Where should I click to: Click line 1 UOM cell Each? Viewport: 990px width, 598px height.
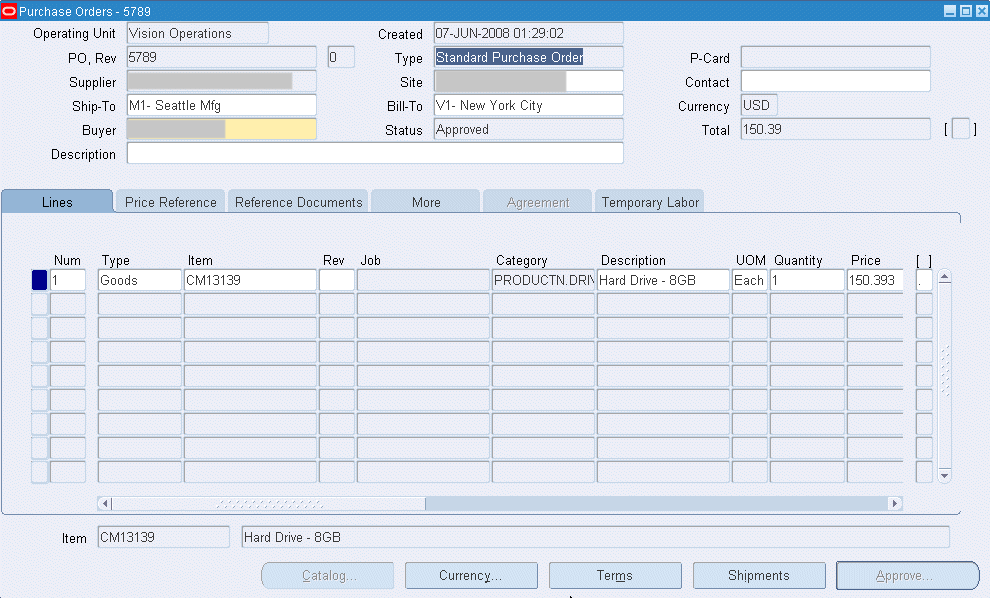coord(749,280)
